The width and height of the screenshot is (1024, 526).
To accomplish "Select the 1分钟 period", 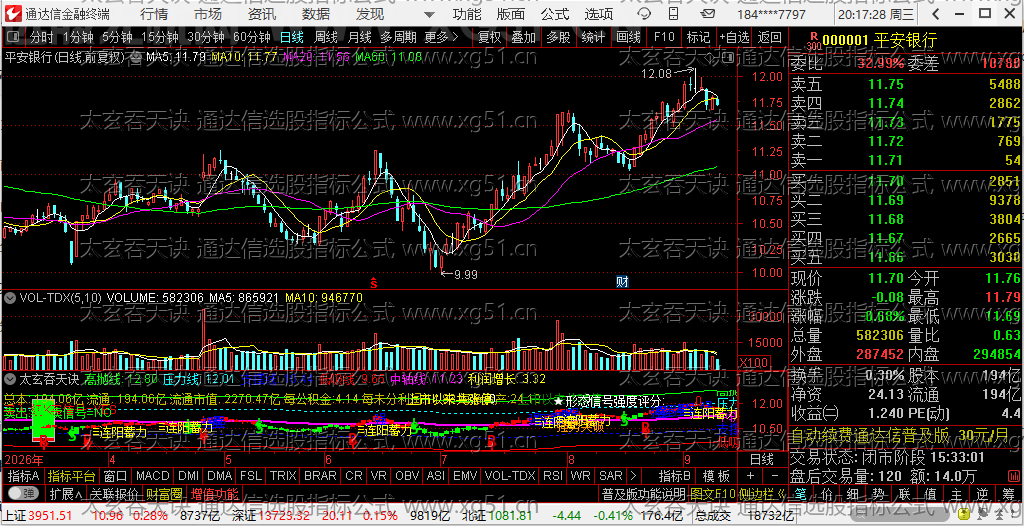I will click(x=78, y=37).
